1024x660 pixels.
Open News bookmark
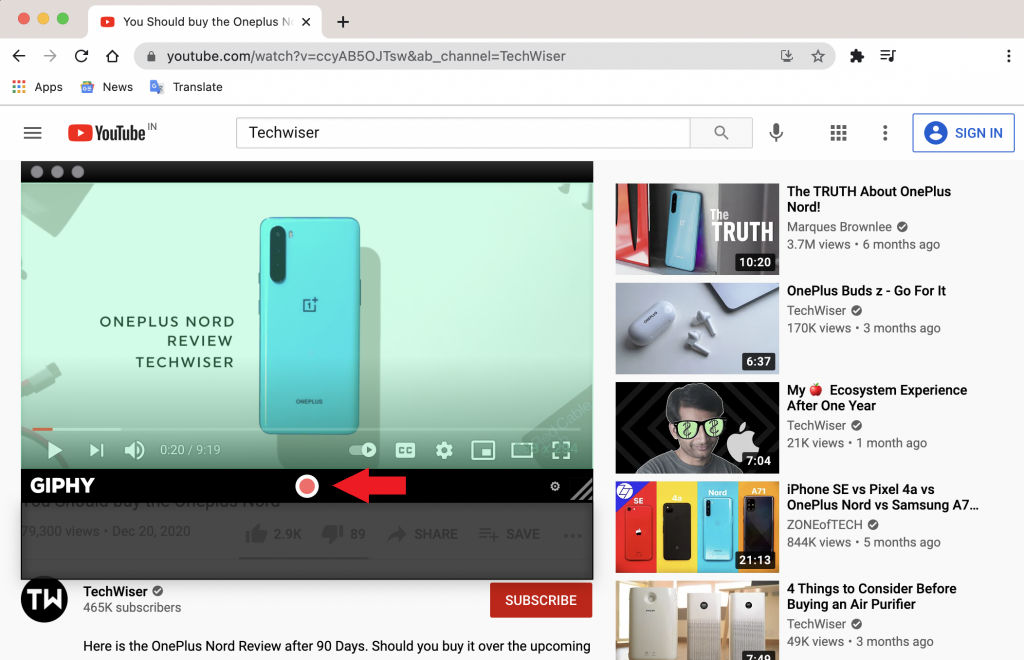point(106,87)
